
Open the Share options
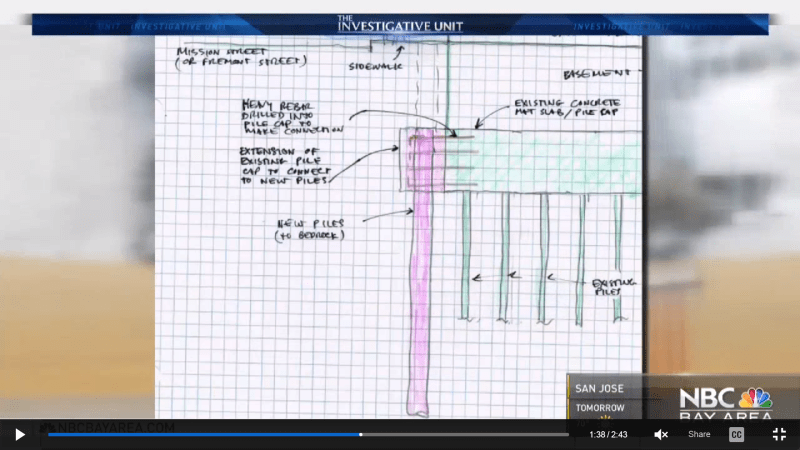tap(699, 434)
